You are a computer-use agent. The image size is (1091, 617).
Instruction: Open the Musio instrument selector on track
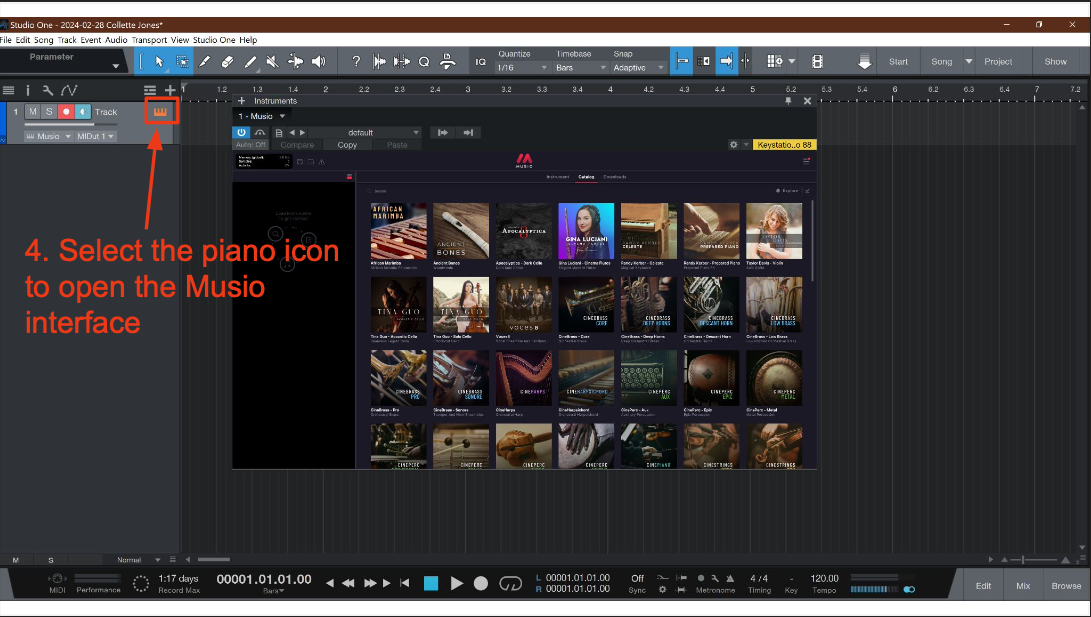pyautogui.click(x=49, y=136)
